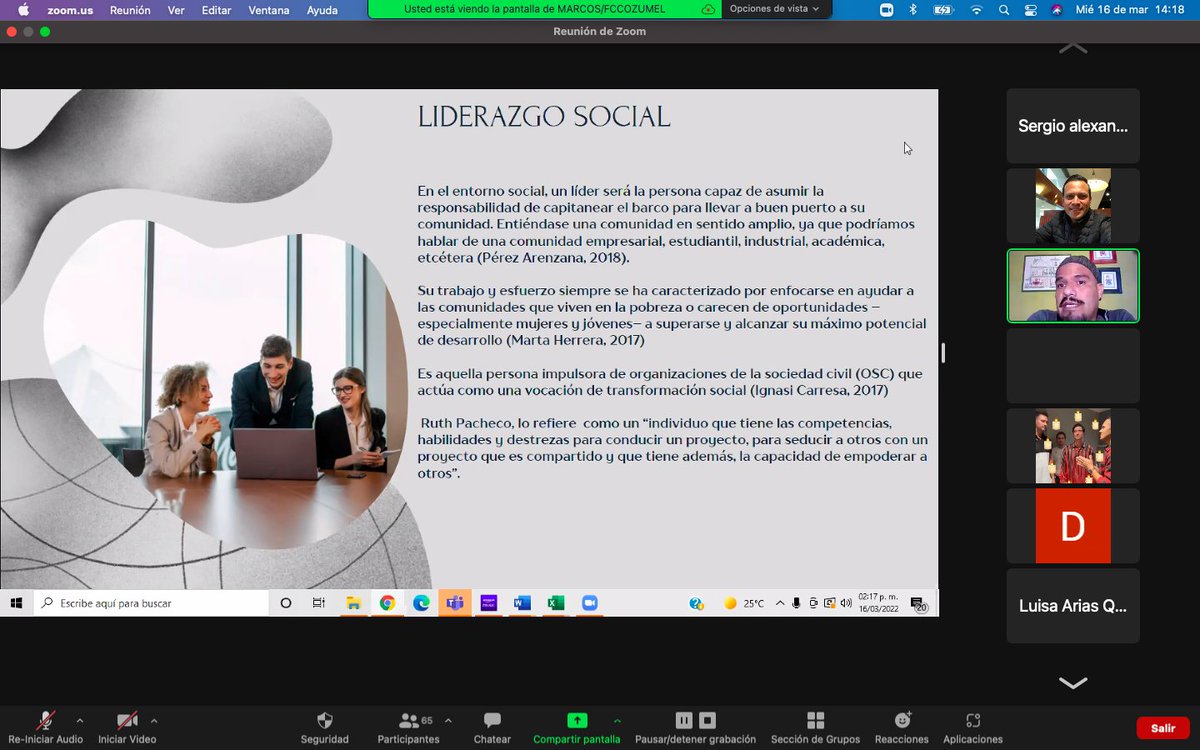
Task: Unmute with Re-Iniciar Audio microphone icon
Action: (45, 720)
